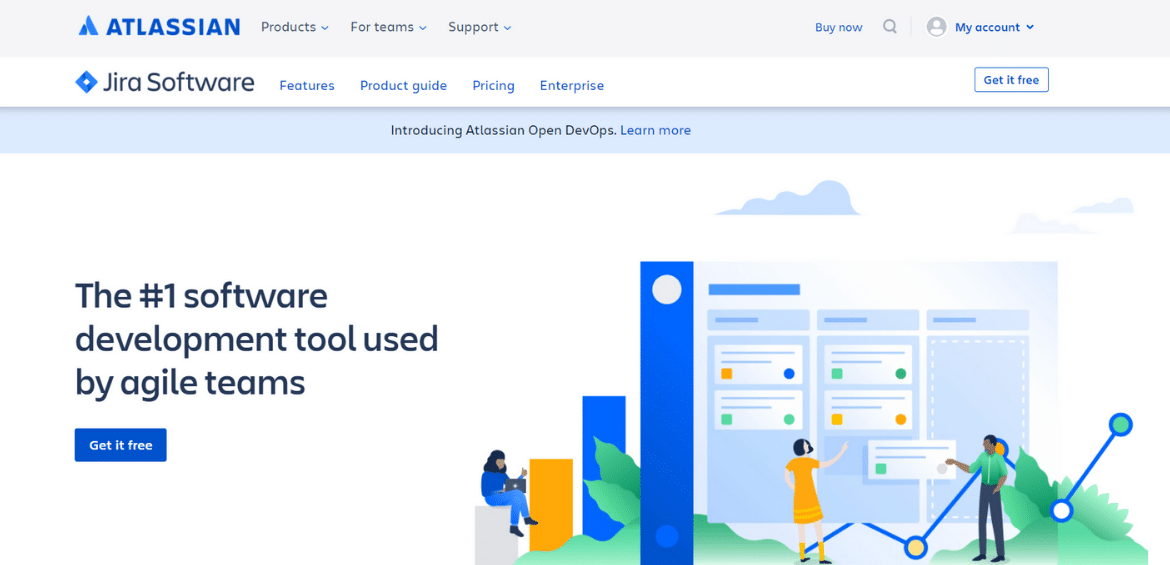Open the Features tab
Screen dimensions: 1170x565
pyautogui.click(x=307, y=86)
